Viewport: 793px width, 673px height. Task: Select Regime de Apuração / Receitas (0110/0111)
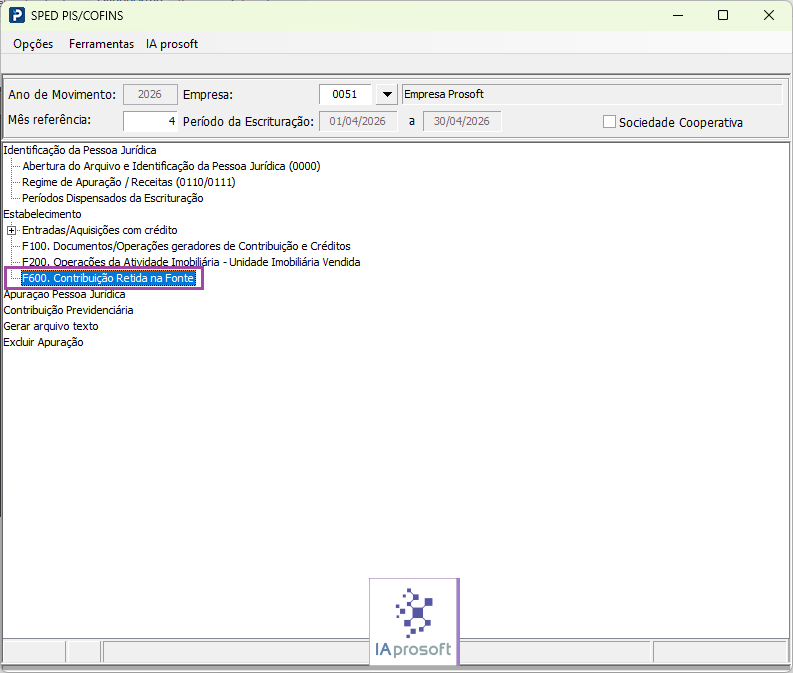click(129, 182)
